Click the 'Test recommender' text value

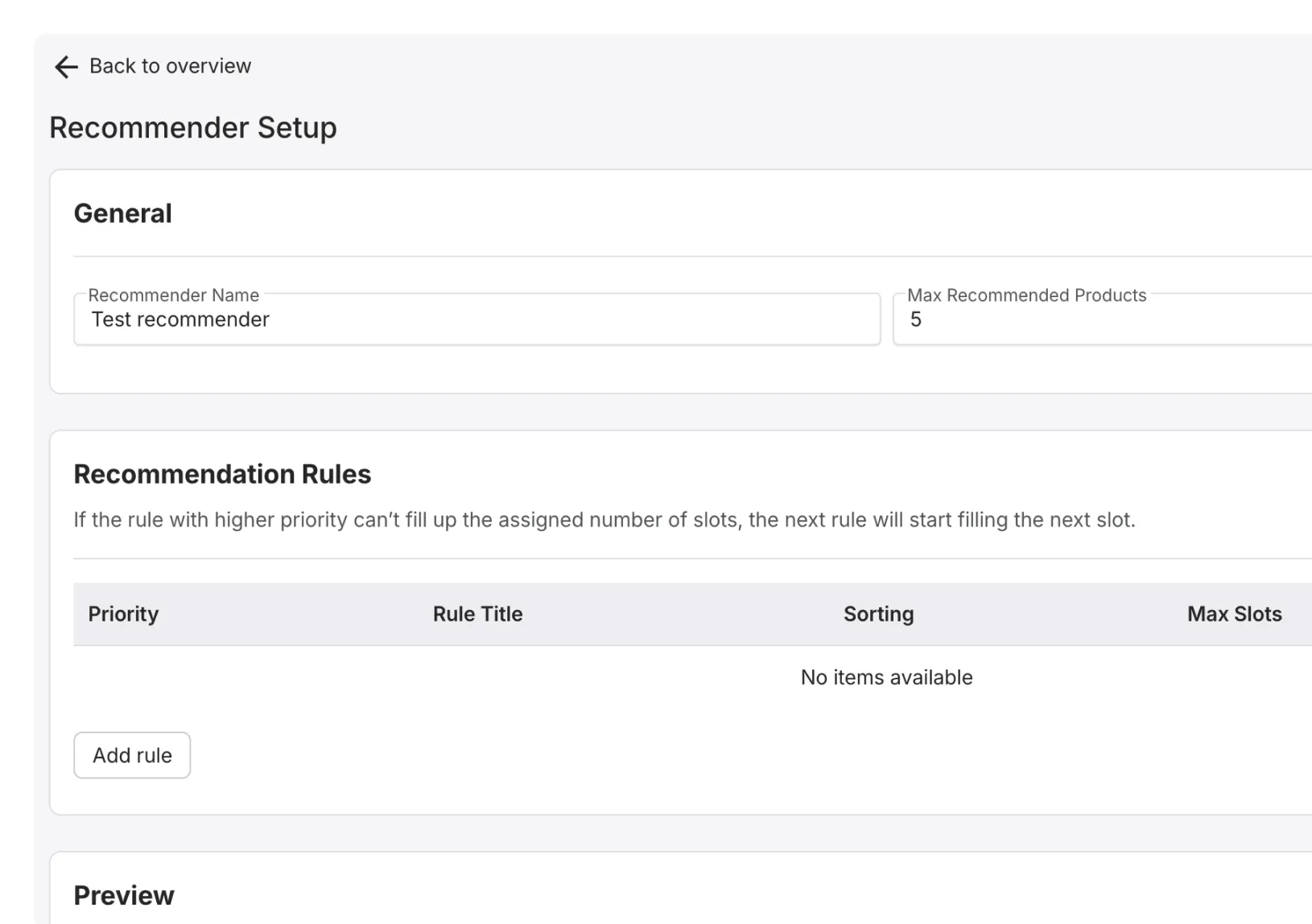pyautogui.click(x=180, y=320)
